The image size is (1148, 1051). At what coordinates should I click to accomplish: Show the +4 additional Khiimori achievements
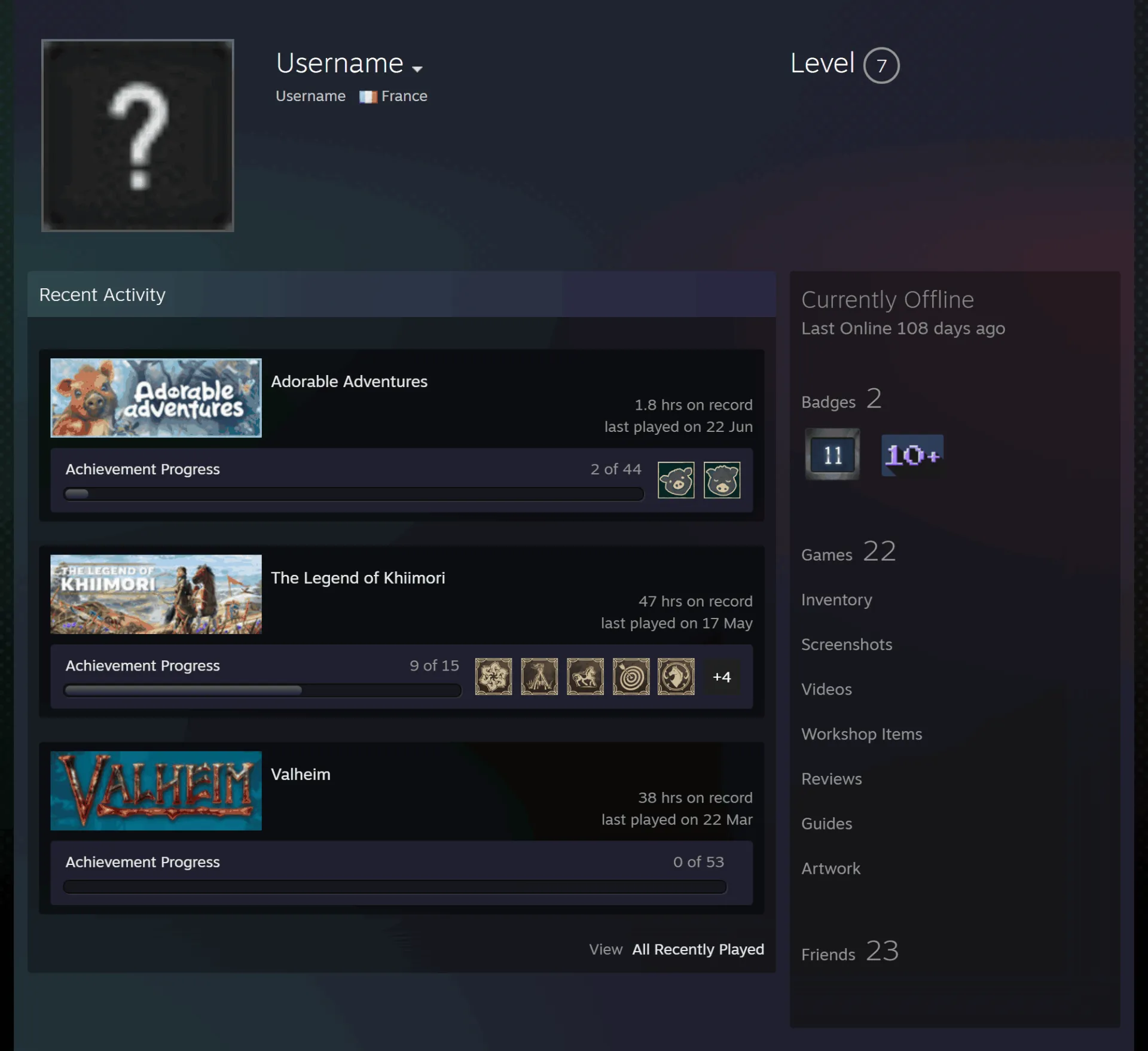pyautogui.click(x=722, y=677)
